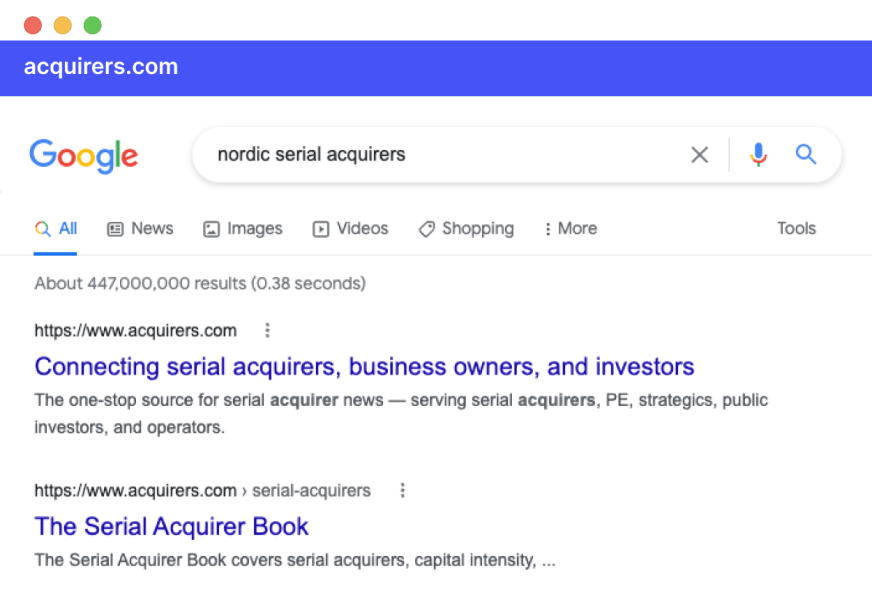Switch to the News tab

point(140,229)
